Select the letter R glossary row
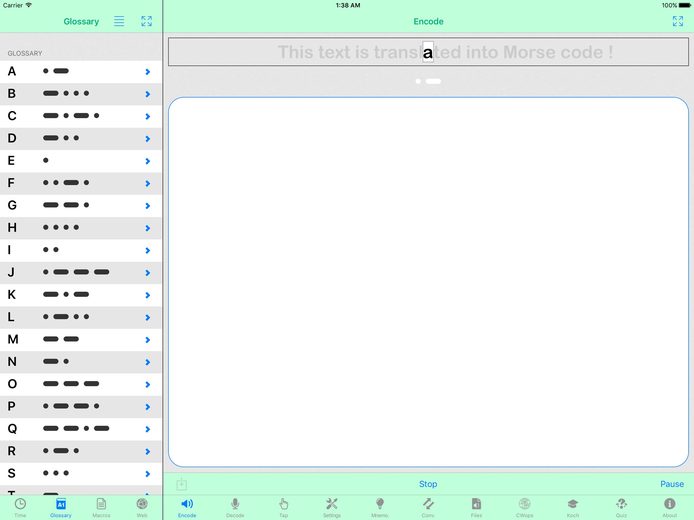The image size is (694, 520). 81,451
